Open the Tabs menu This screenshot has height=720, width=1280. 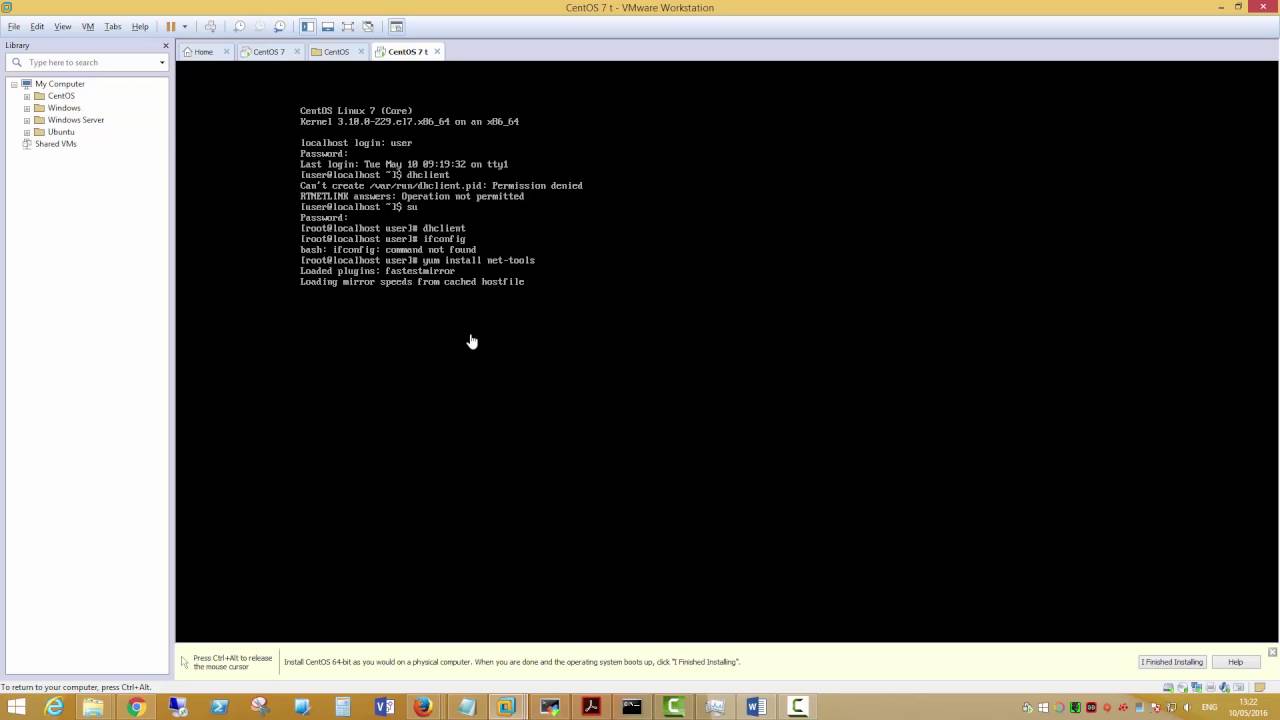click(x=113, y=27)
